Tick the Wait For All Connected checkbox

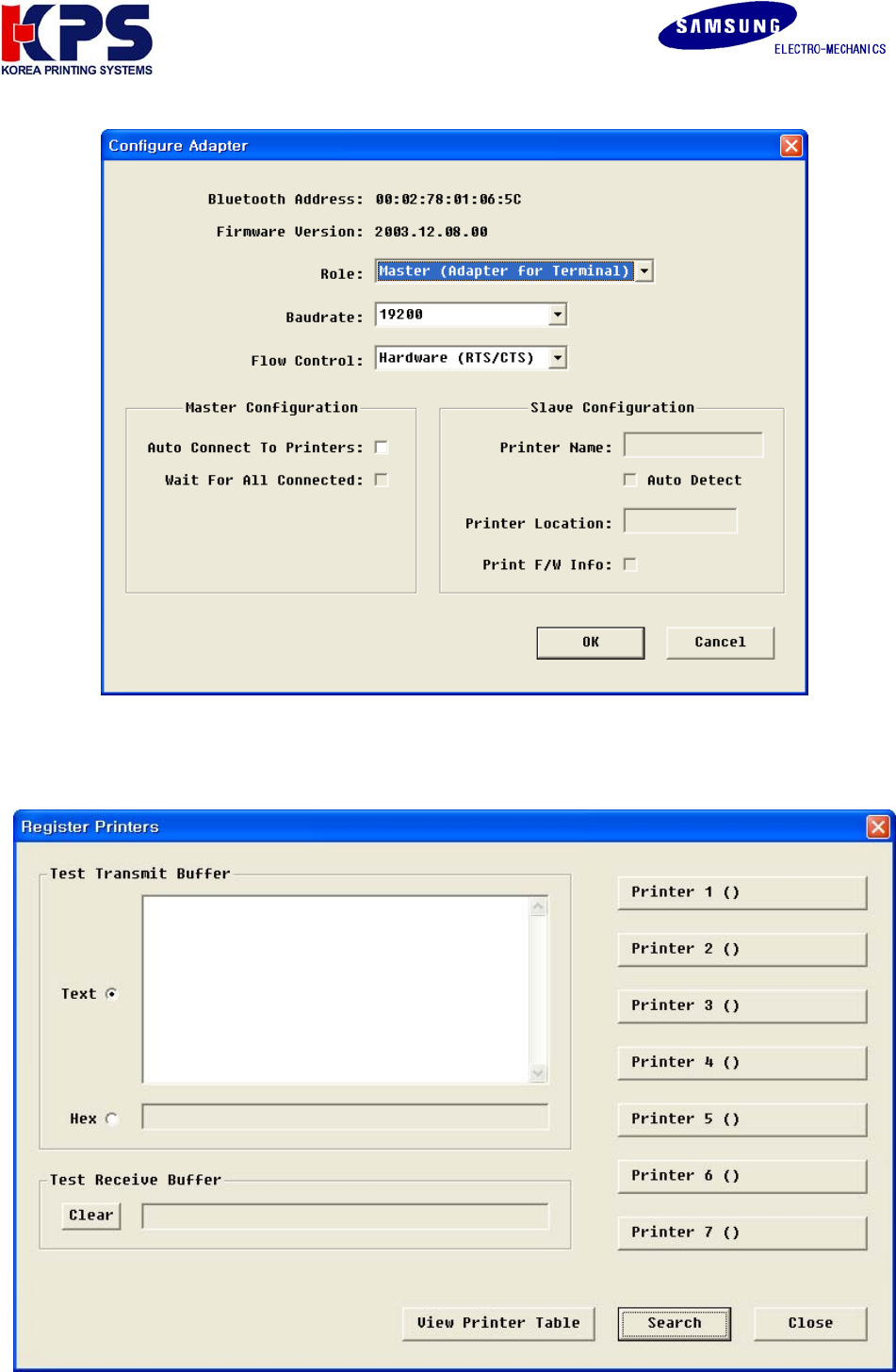click(382, 480)
